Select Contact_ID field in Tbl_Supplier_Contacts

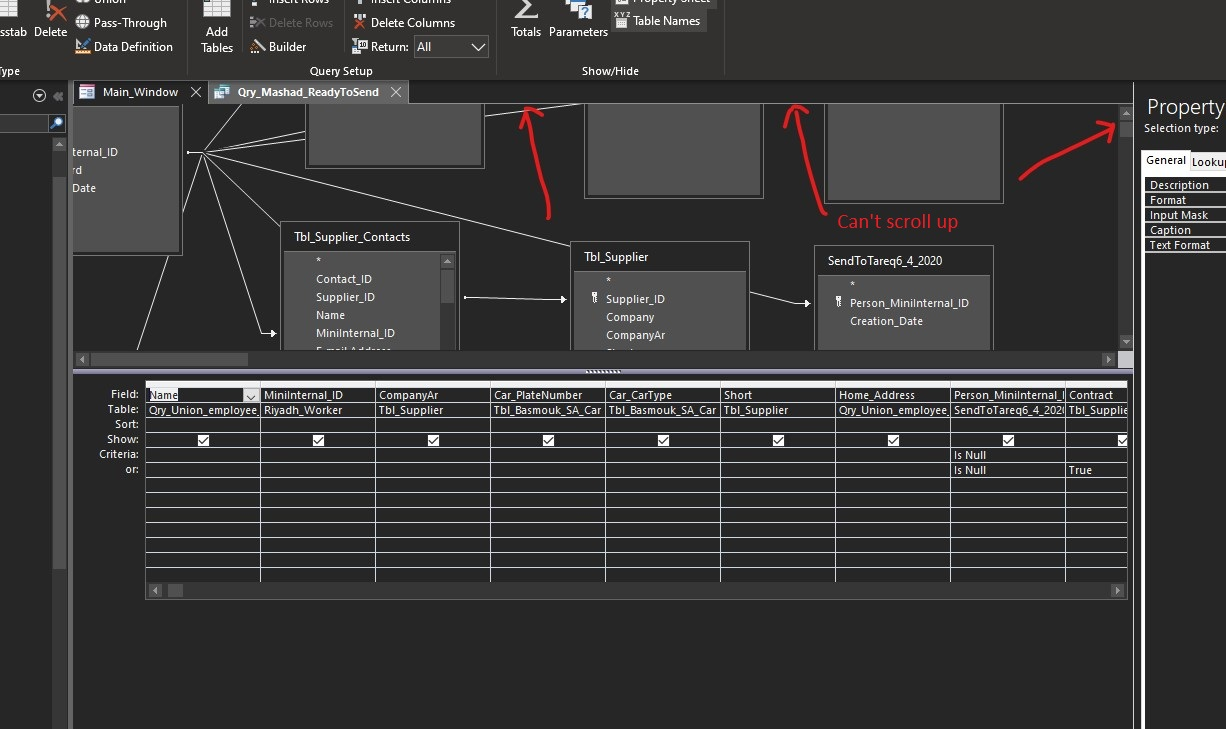(344, 279)
